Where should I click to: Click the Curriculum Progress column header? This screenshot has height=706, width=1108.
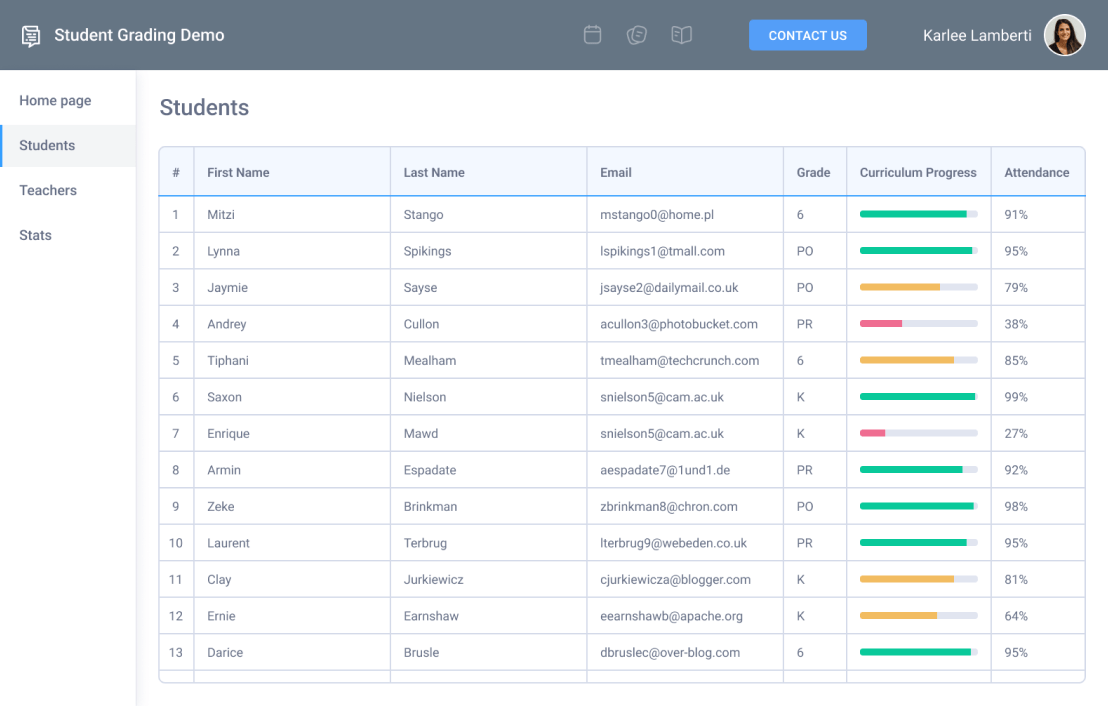pyautogui.click(x=918, y=172)
